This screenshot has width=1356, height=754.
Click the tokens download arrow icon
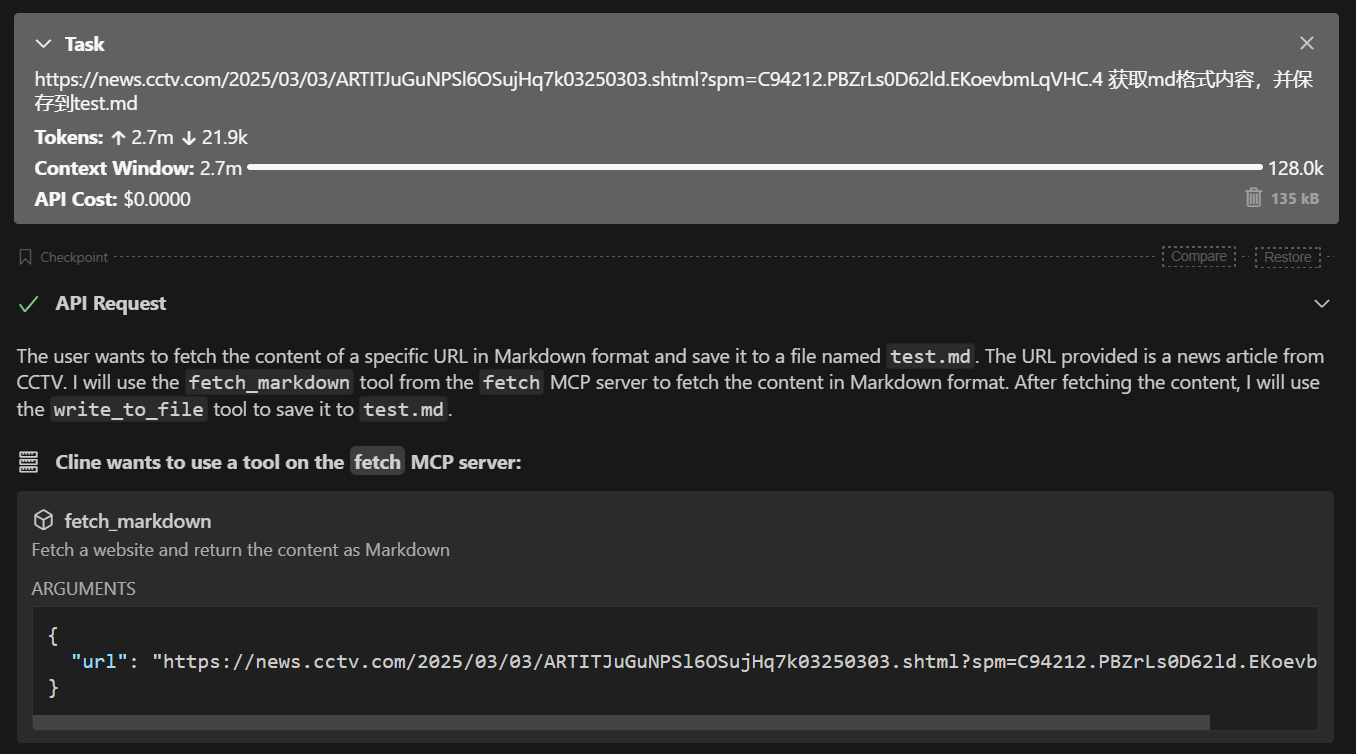pos(188,137)
